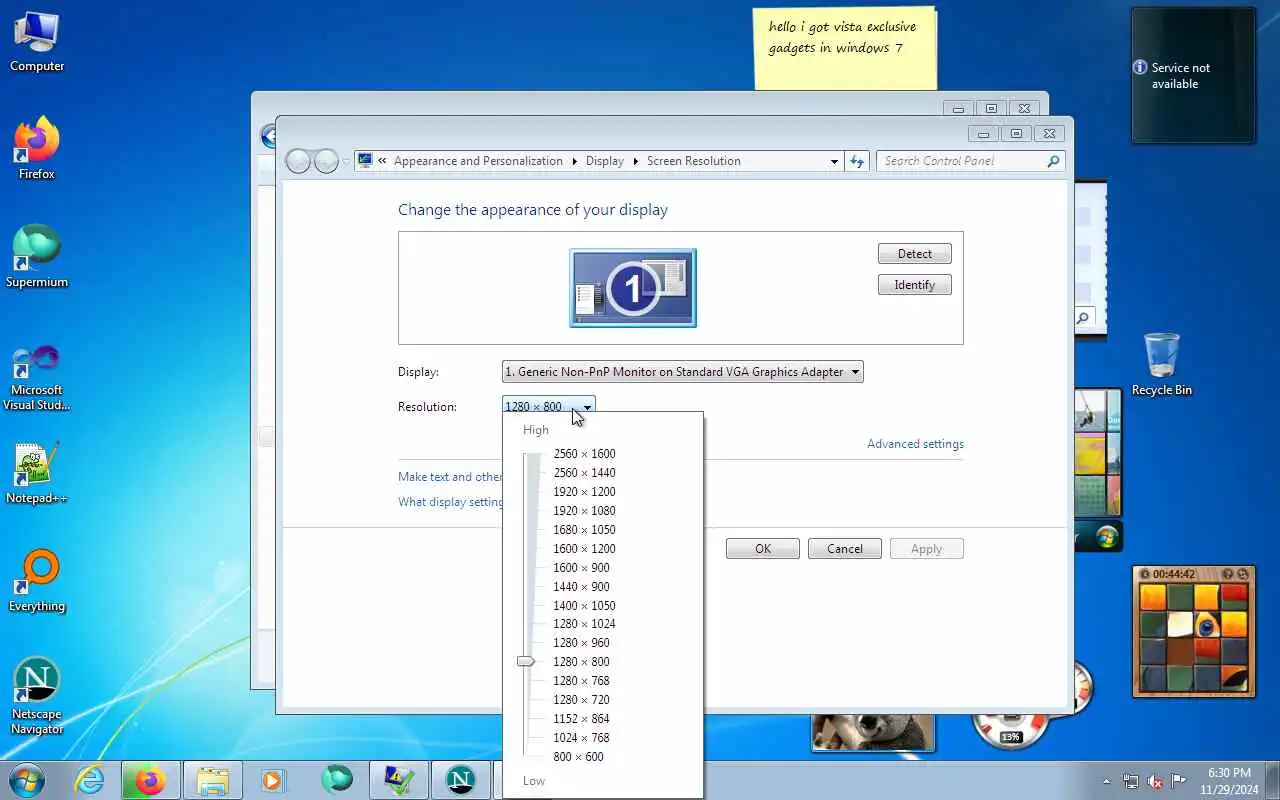Open Netscape Navigator from the taskbar
This screenshot has height=800, width=1280.
(x=460, y=780)
